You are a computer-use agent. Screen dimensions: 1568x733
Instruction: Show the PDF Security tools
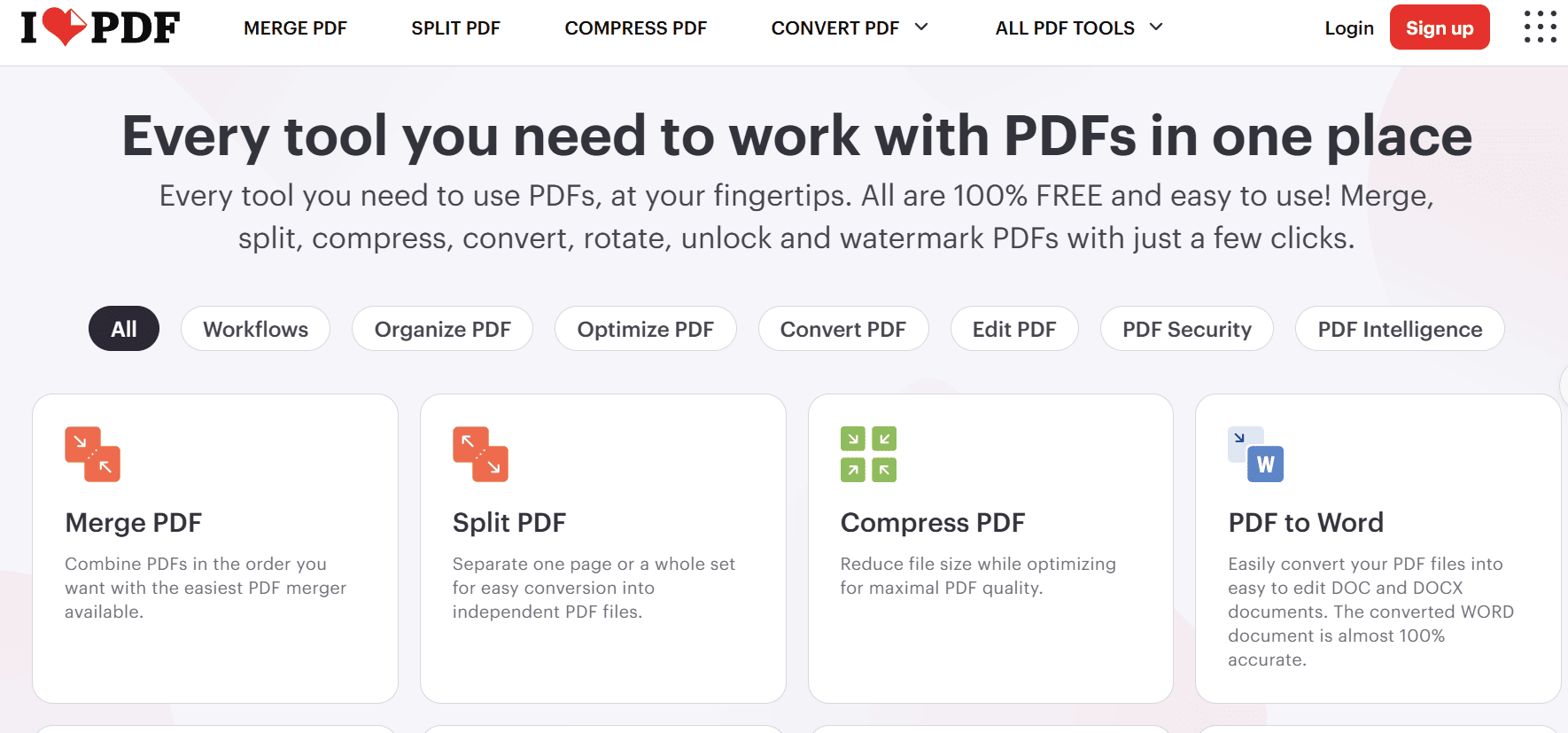pyautogui.click(x=1187, y=329)
